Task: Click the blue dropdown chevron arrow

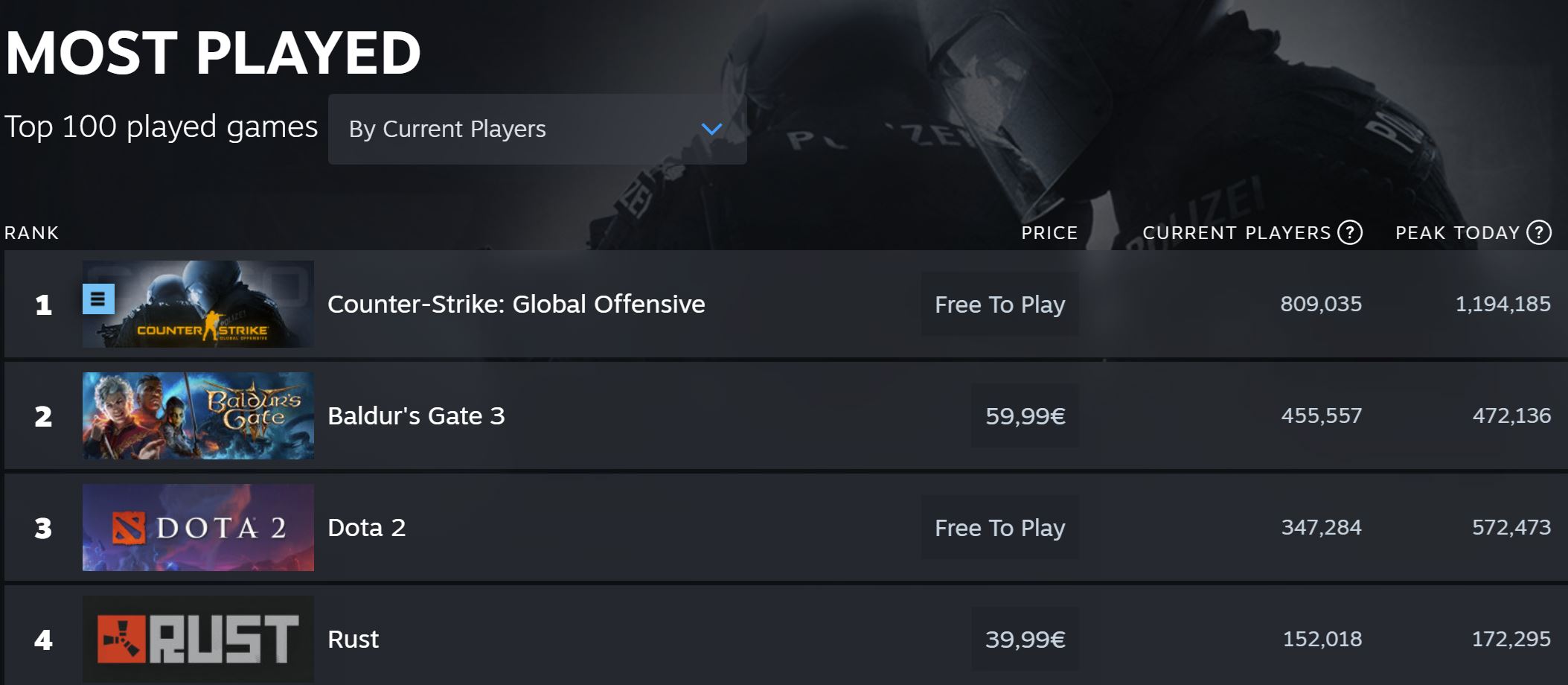Action: (711, 129)
